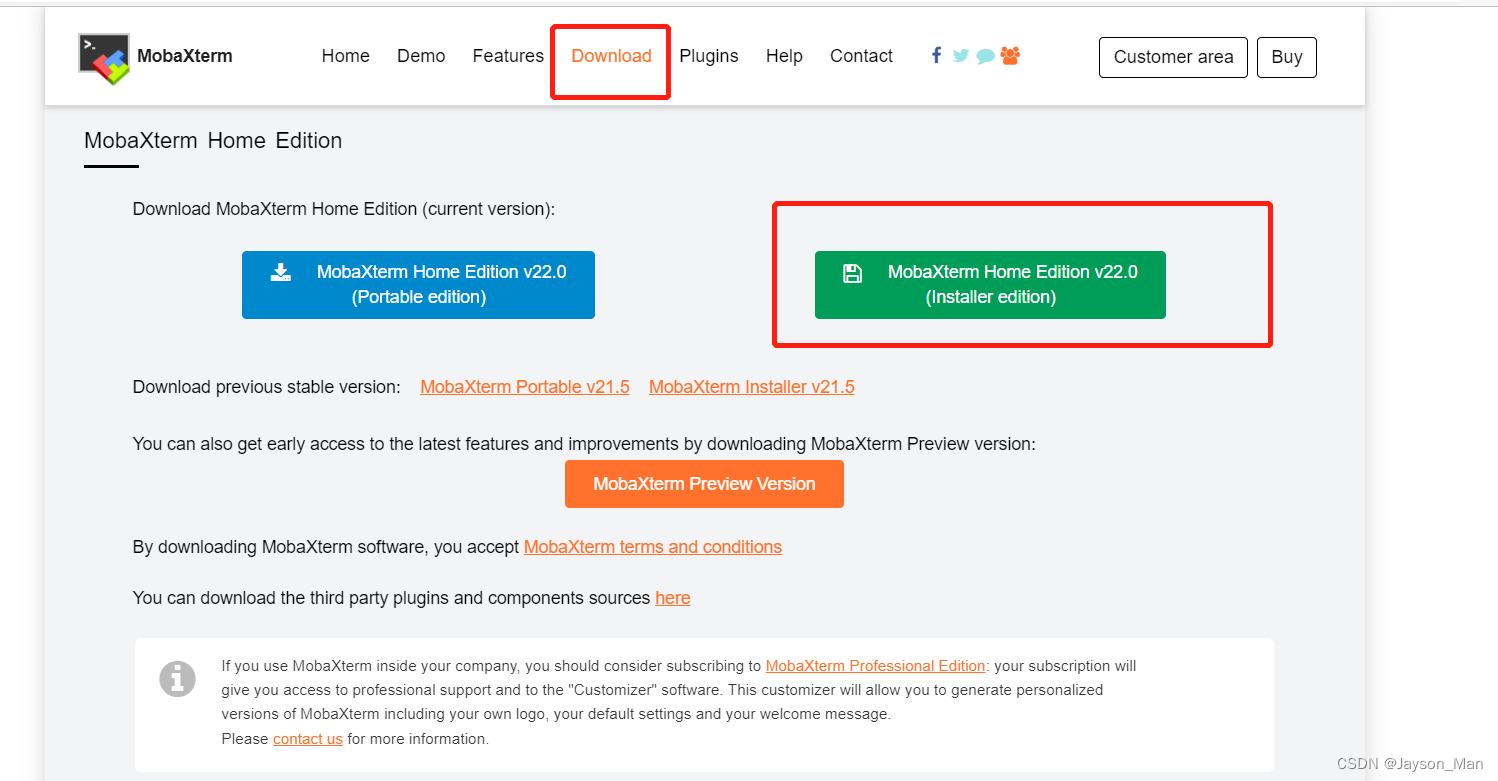Download Home Edition v22.0 Installer edition
This screenshot has width=1498, height=781.
(990, 285)
